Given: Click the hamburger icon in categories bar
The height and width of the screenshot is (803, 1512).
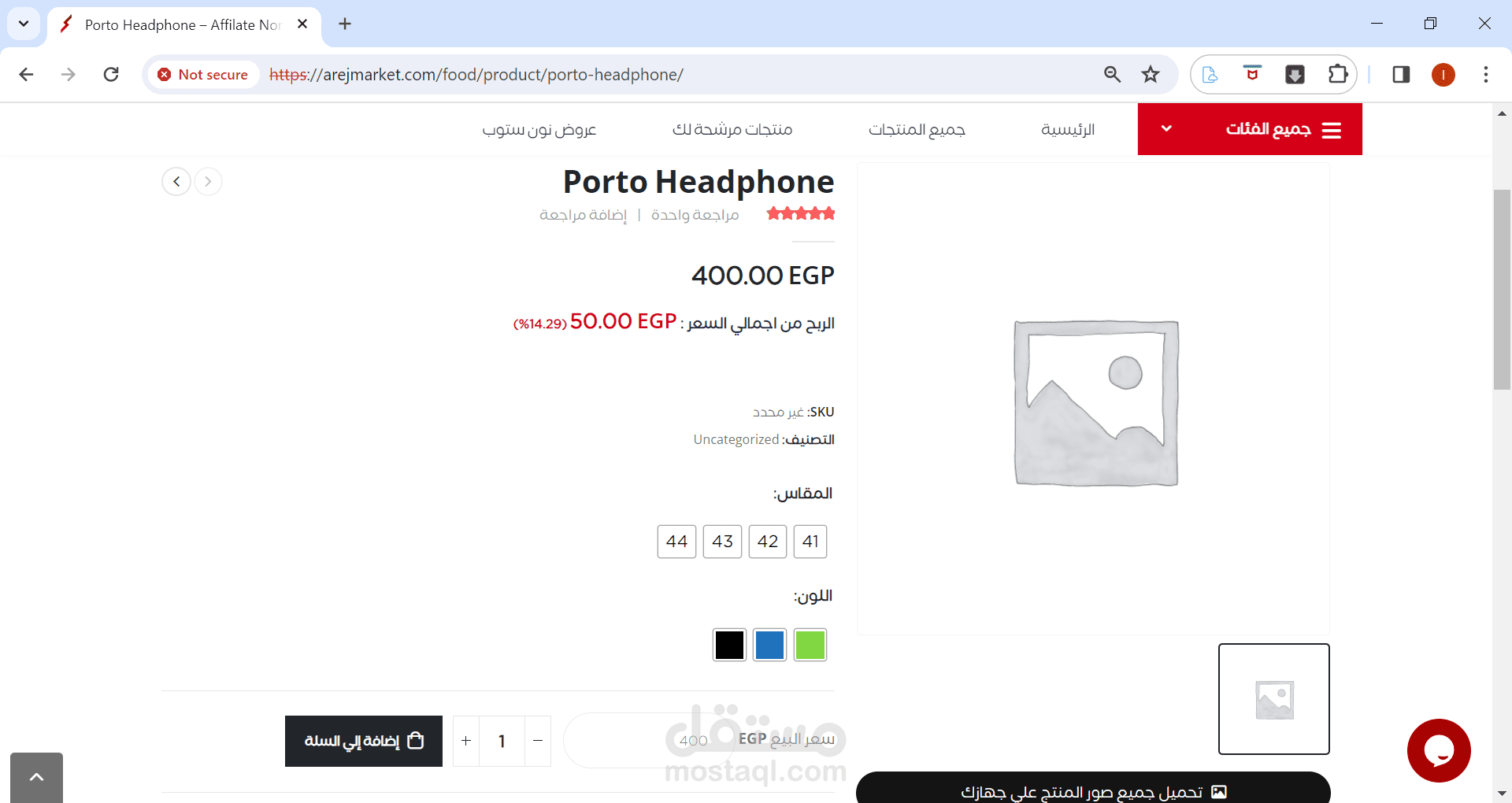Looking at the screenshot, I should [1332, 130].
